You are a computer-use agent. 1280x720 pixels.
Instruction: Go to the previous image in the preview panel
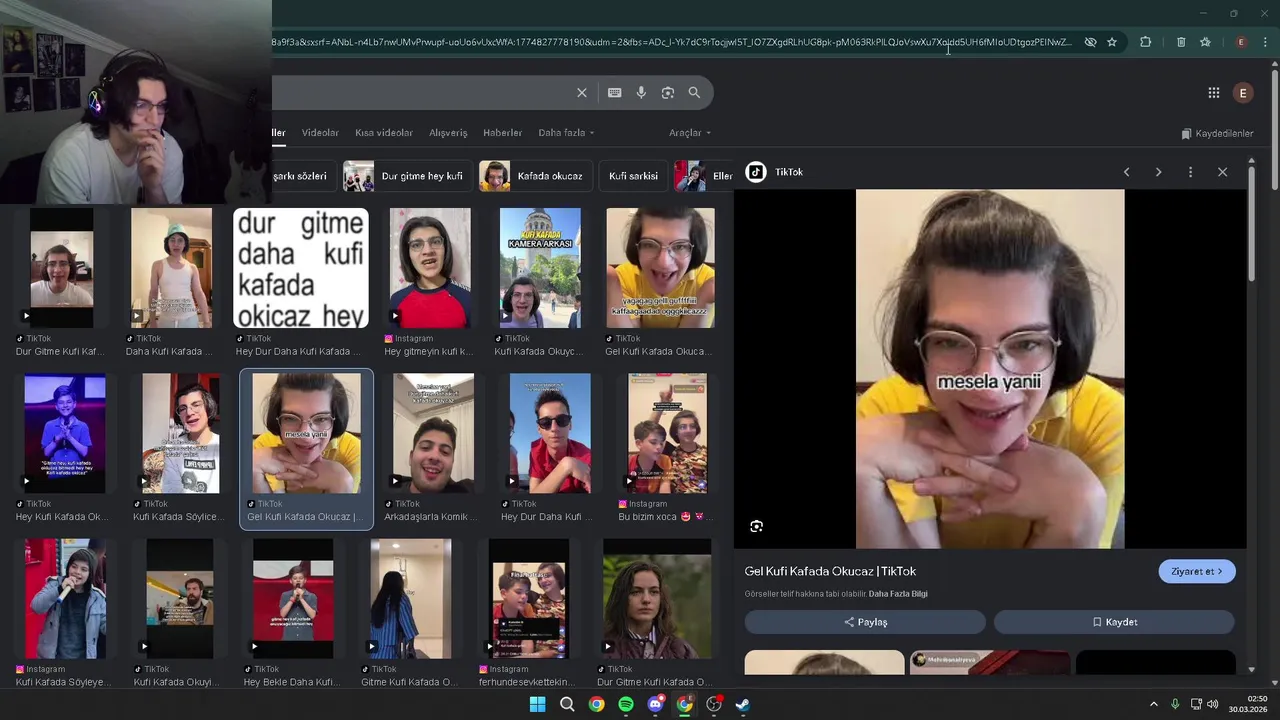1127,172
